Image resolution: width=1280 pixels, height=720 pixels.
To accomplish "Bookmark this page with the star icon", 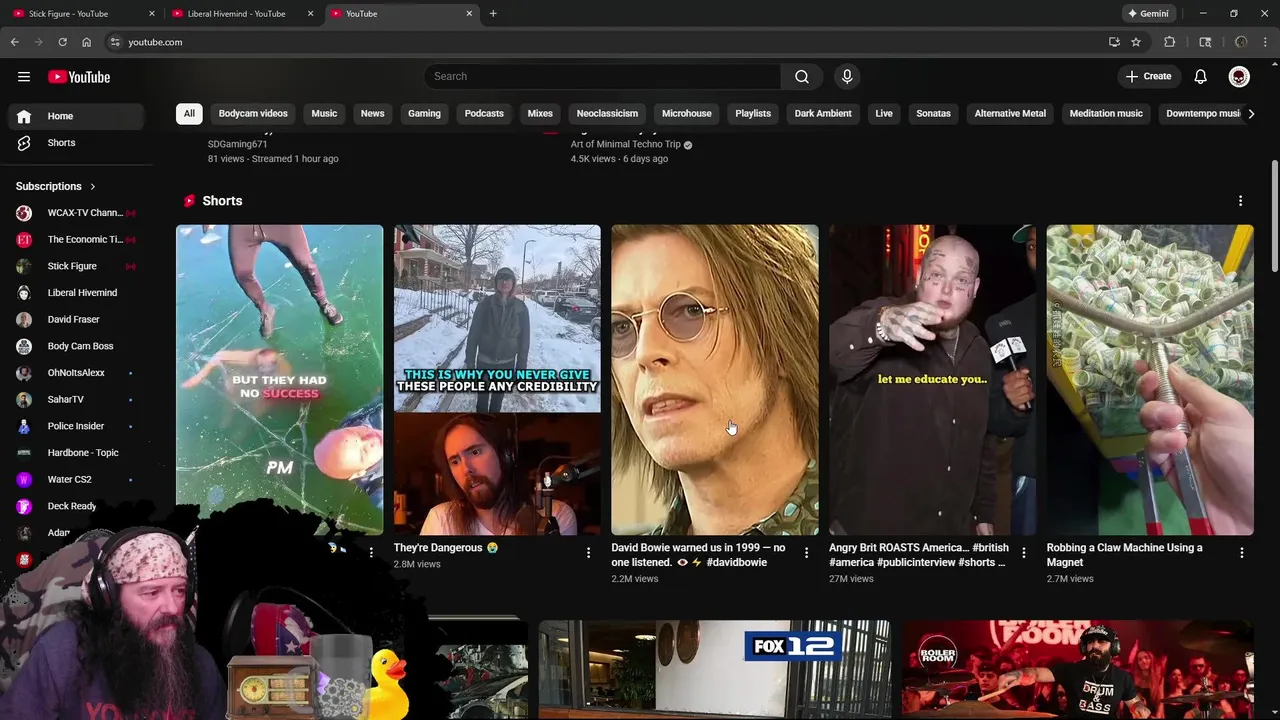I will pyautogui.click(x=1136, y=42).
